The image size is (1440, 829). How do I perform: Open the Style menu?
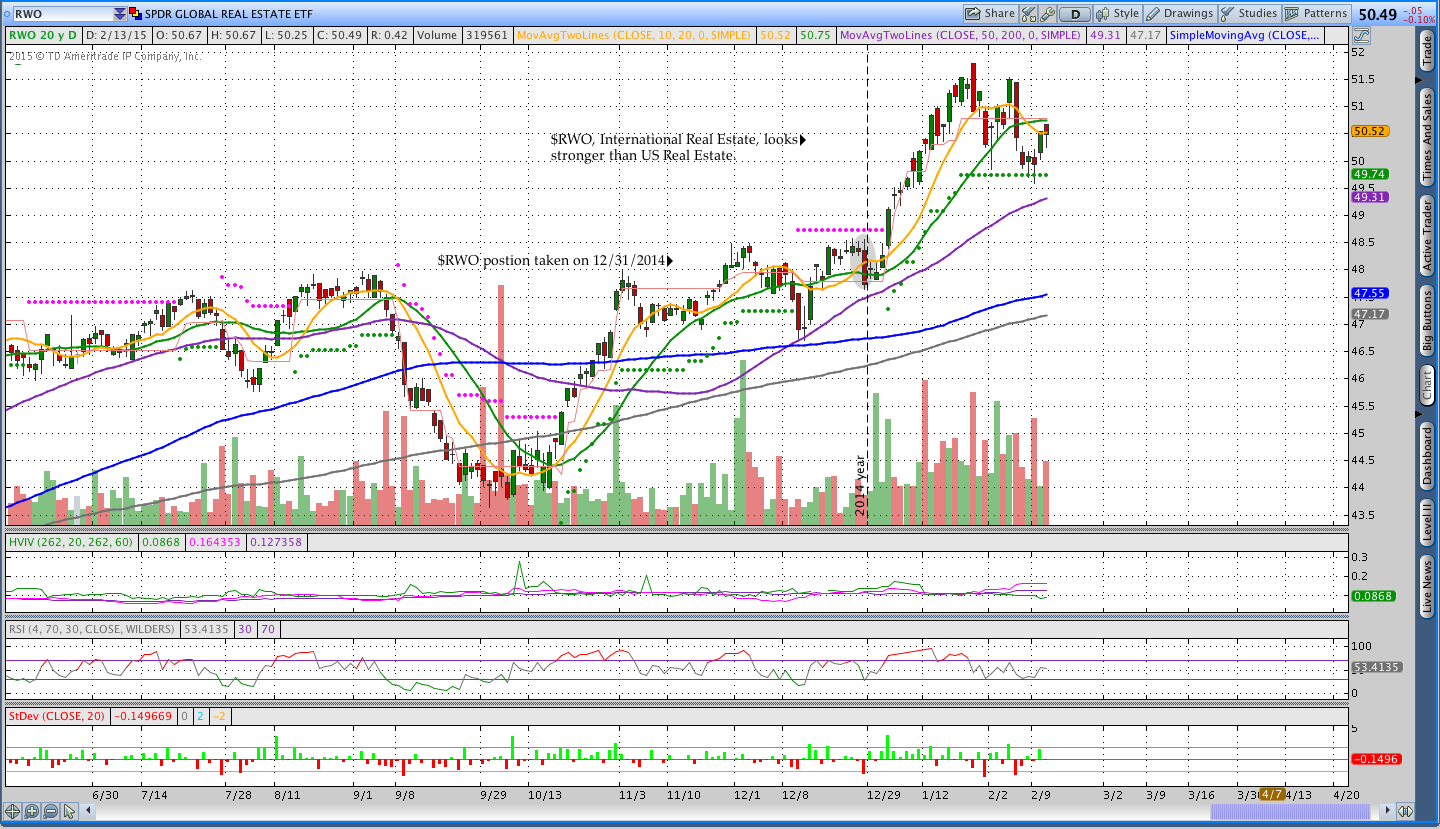tap(1117, 14)
